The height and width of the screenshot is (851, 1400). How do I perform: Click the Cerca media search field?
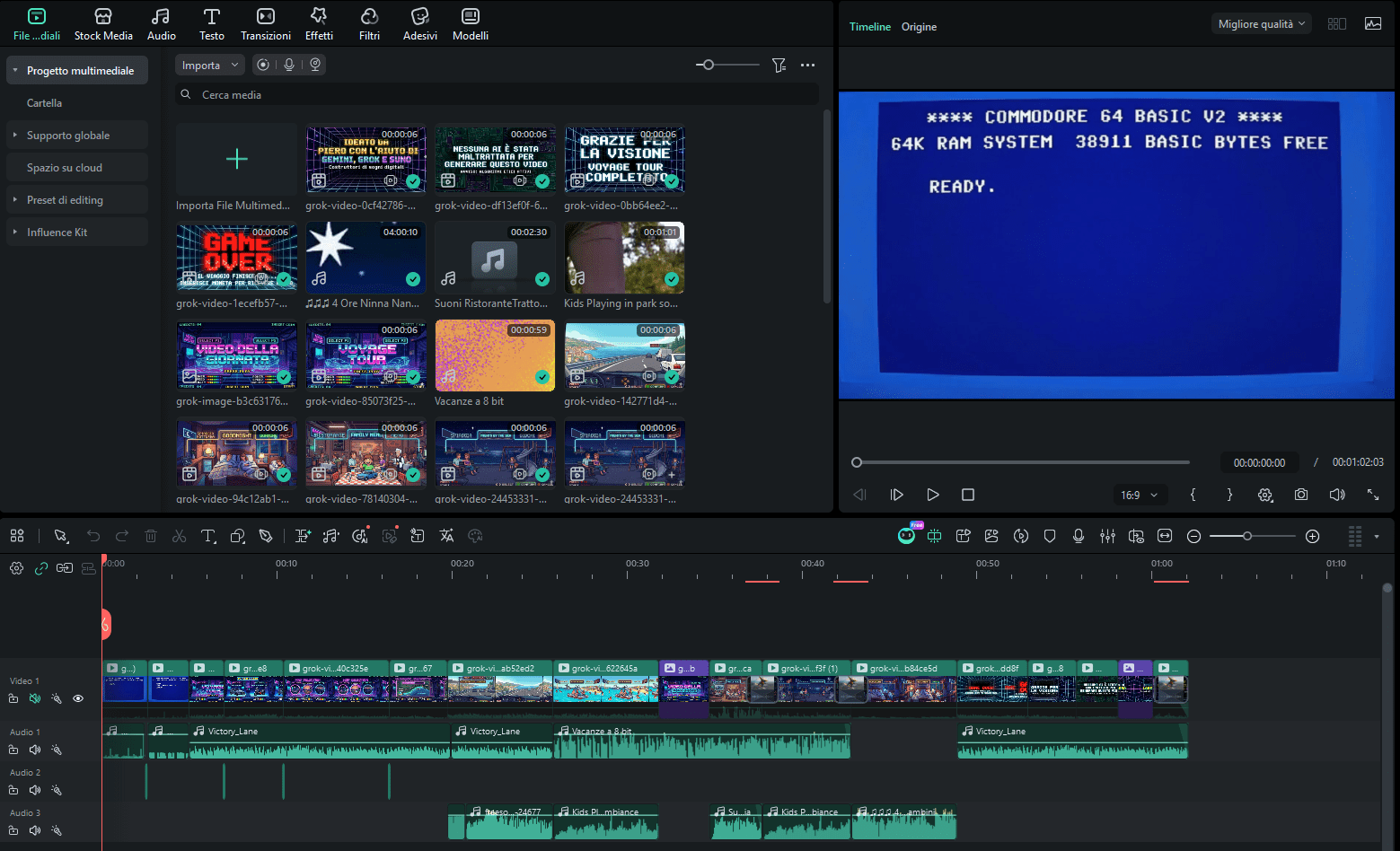click(x=497, y=94)
